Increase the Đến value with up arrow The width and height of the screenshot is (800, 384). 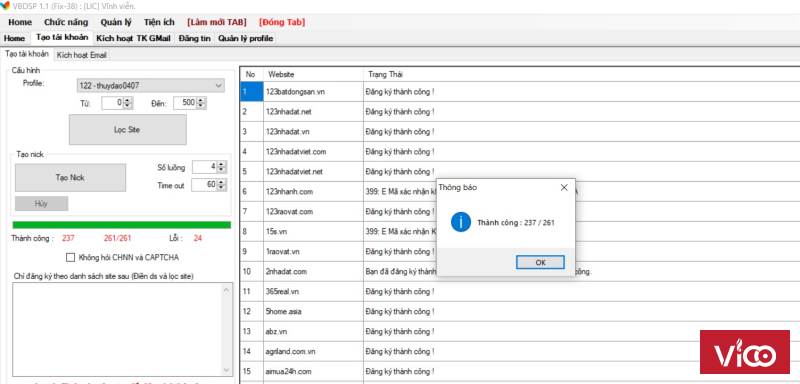click(x=201, y=100)
